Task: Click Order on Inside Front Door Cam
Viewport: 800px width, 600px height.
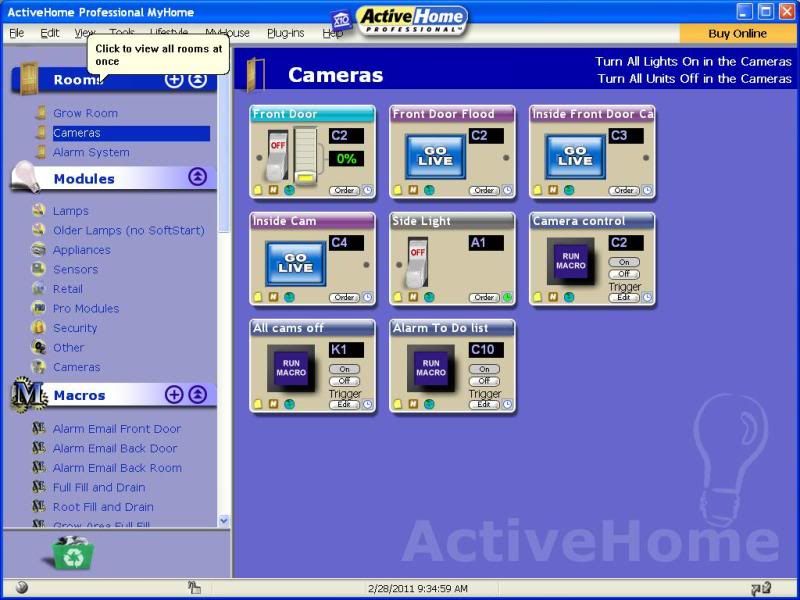Action: (x=624, y=190)
